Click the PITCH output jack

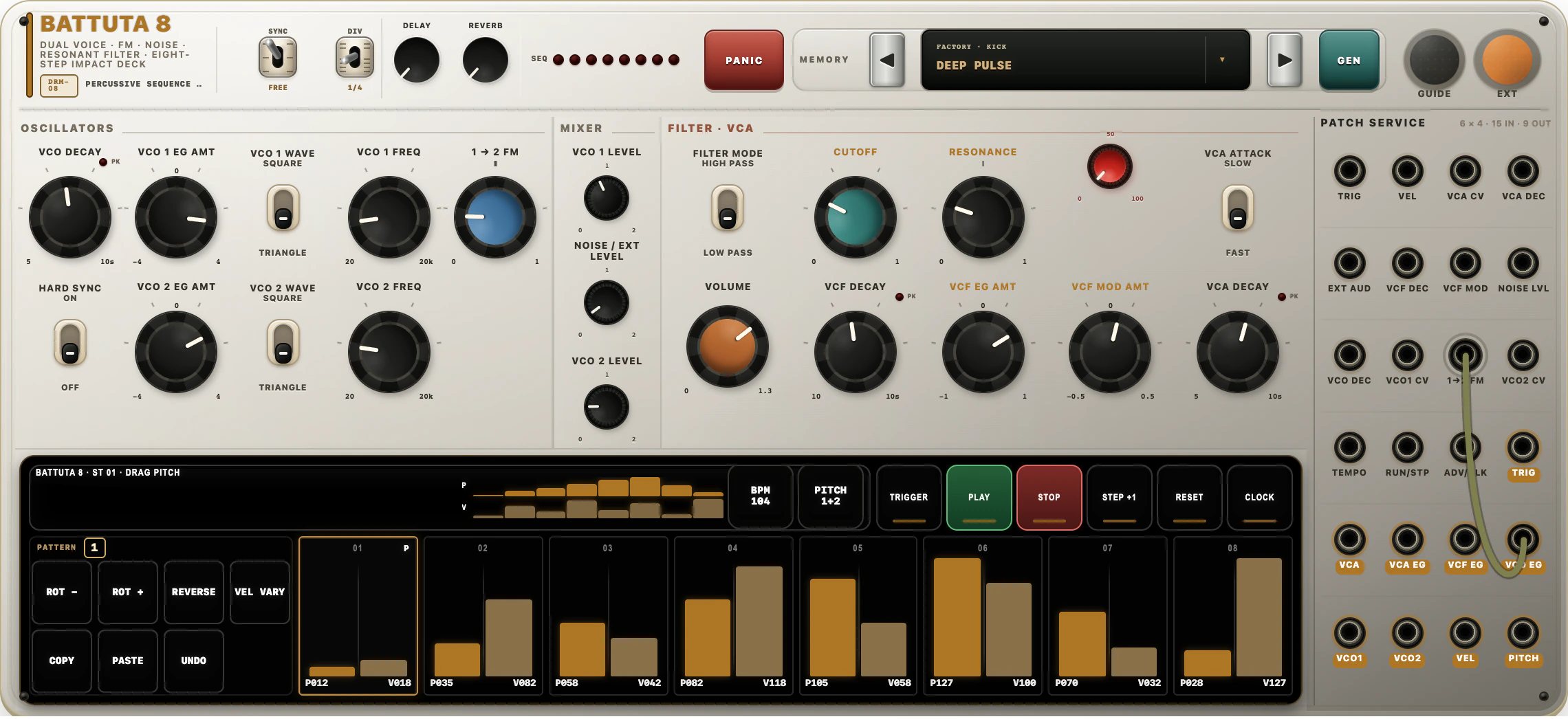(1523, 633)
